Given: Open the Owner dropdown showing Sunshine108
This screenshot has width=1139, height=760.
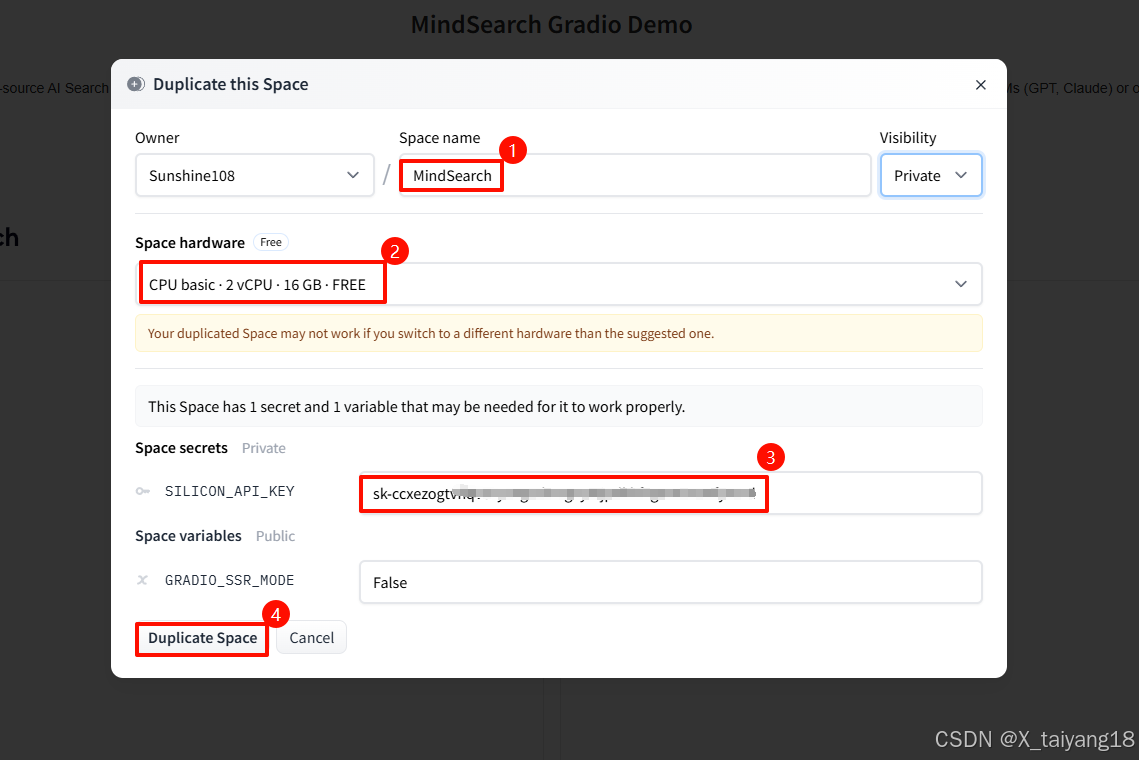Looking at the screenshot, I should click(254, 175).
